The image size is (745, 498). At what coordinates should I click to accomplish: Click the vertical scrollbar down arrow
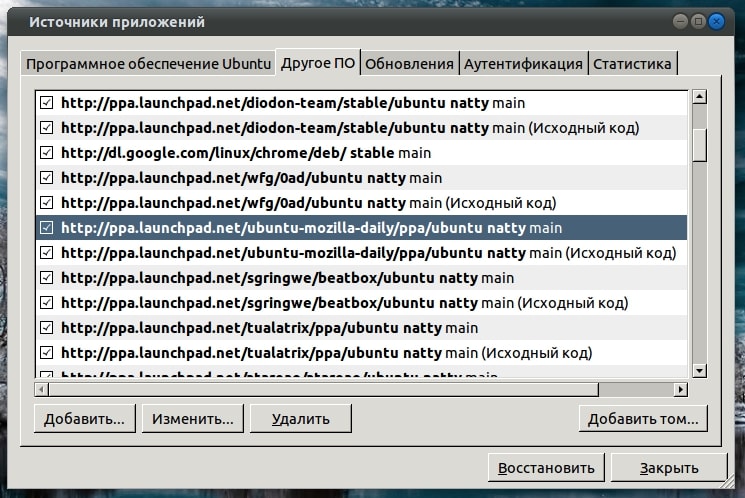tap(699, 371)
